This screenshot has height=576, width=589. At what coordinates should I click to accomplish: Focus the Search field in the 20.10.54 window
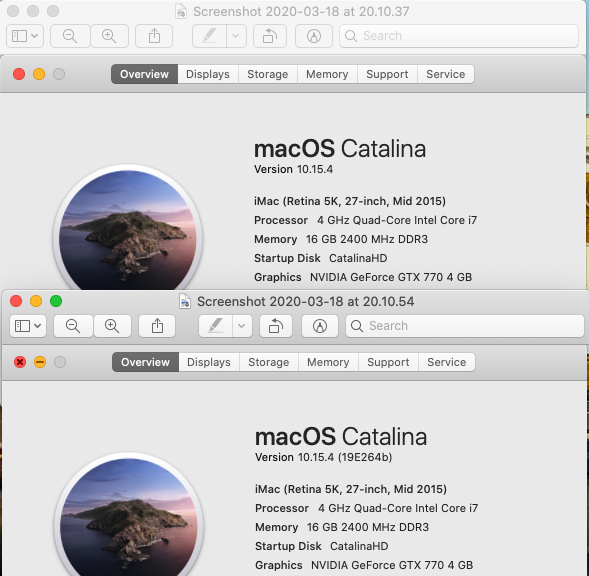pyautogui.click(x=465, y=326)
